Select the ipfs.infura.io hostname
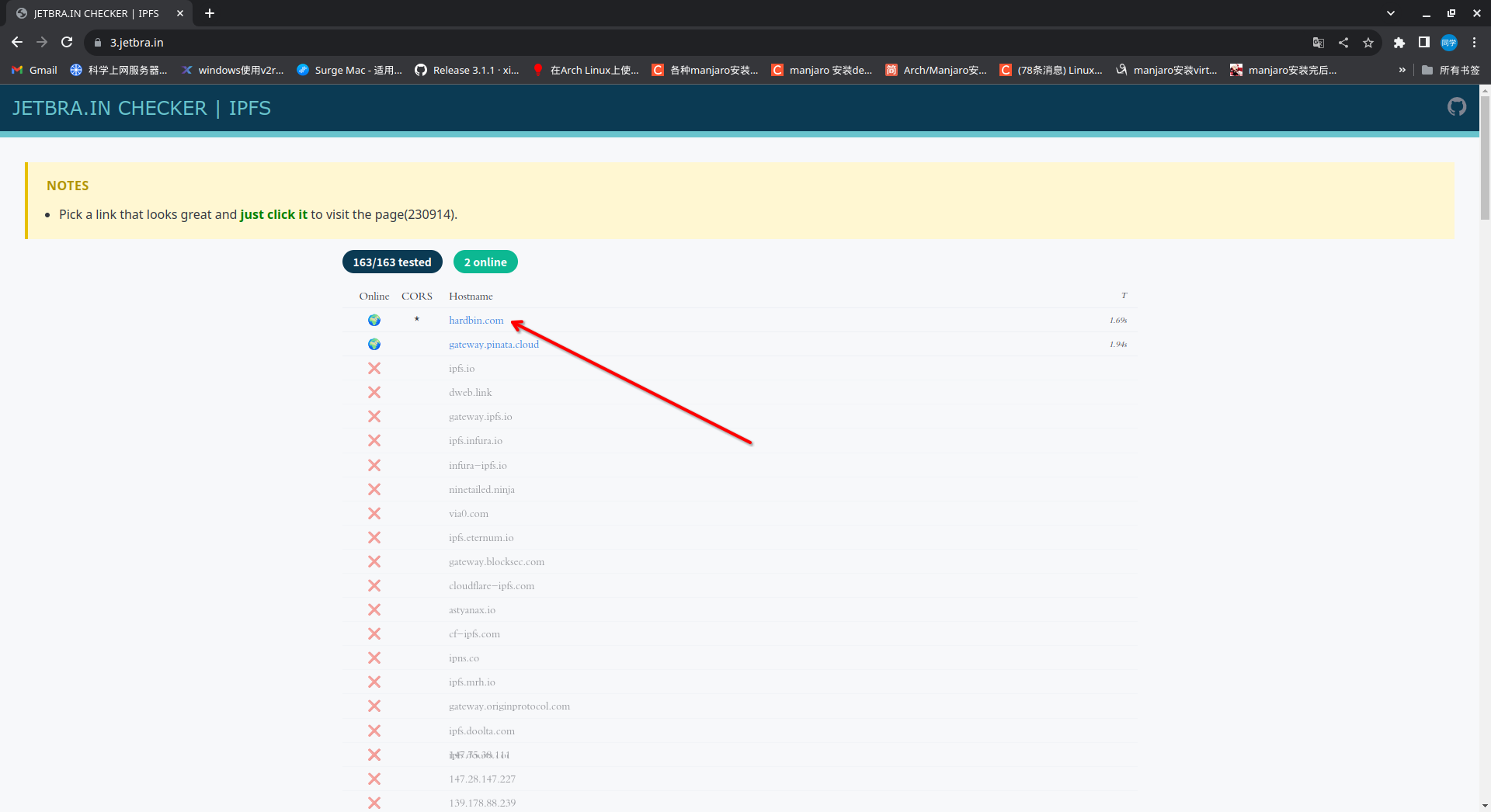This screenshot has width=1491, height=812. pyautogui.click(x=475, y=440)
